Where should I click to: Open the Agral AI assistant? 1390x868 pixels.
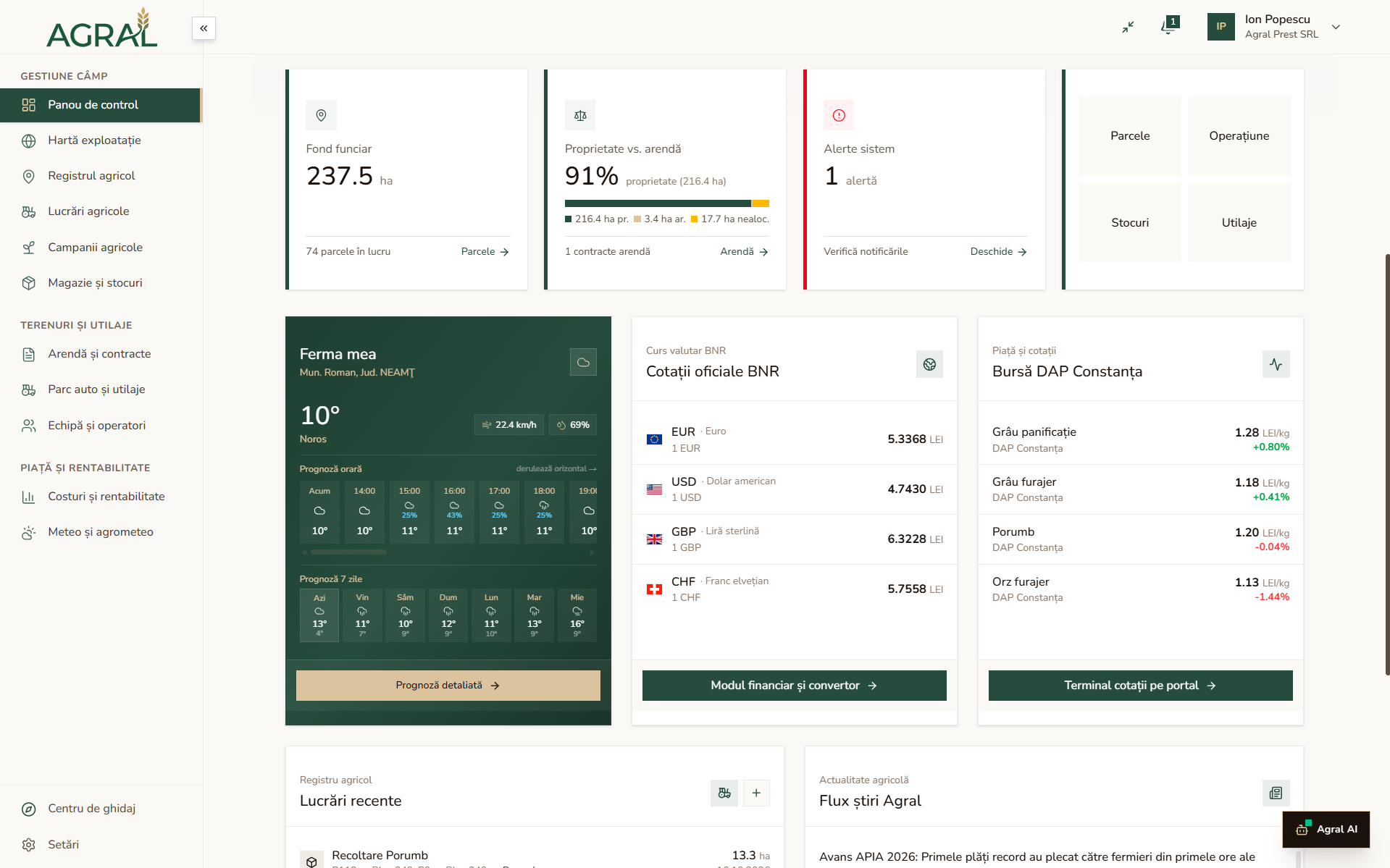1326,830
